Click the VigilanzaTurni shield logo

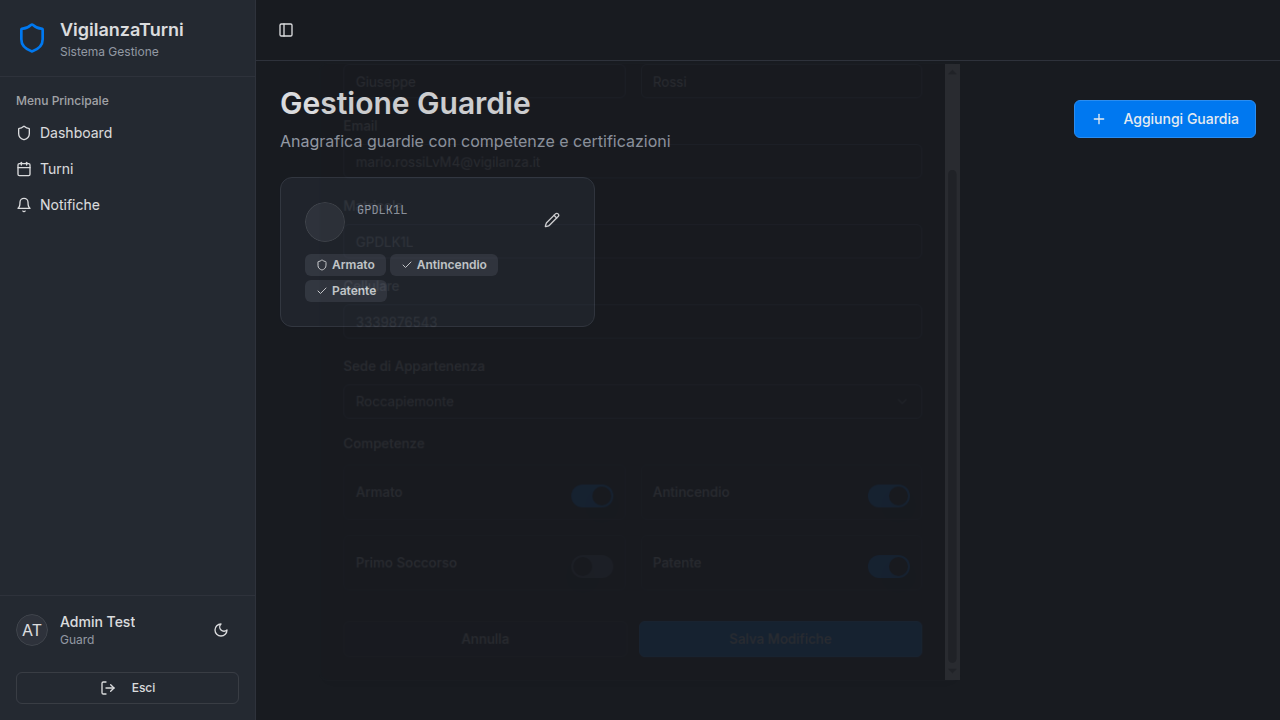[x=32, y=38]
